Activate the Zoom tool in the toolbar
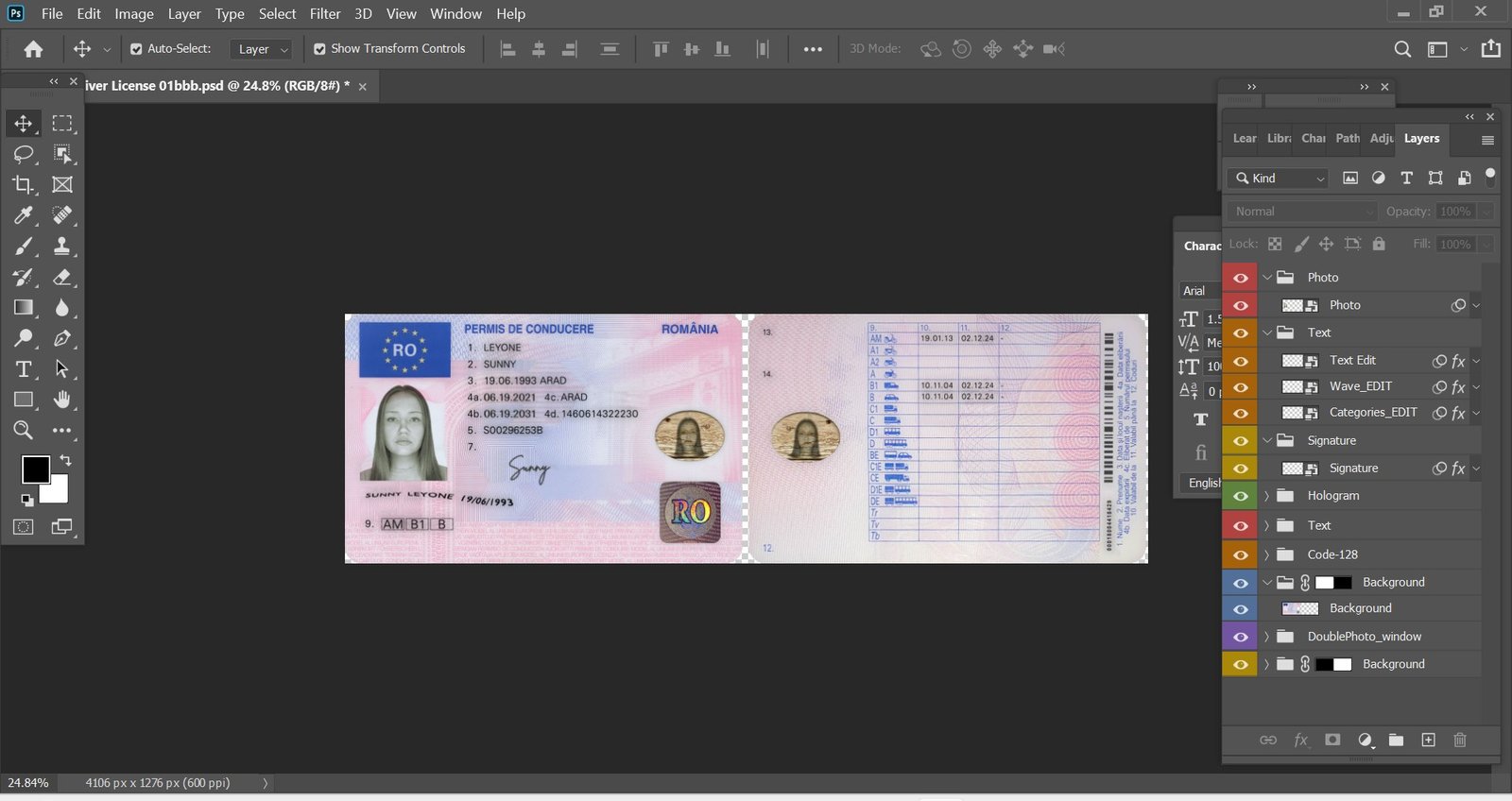This screenshot has height=801, width=1512. (x=23, y=431)
